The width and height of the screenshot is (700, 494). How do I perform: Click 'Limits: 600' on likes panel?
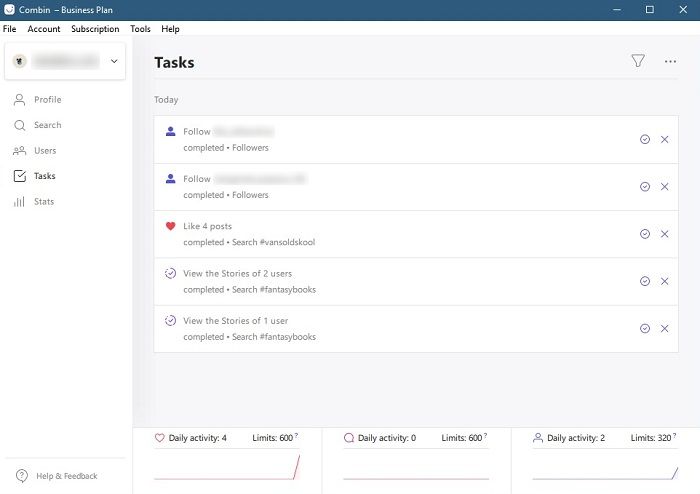(x=273, y=438)
